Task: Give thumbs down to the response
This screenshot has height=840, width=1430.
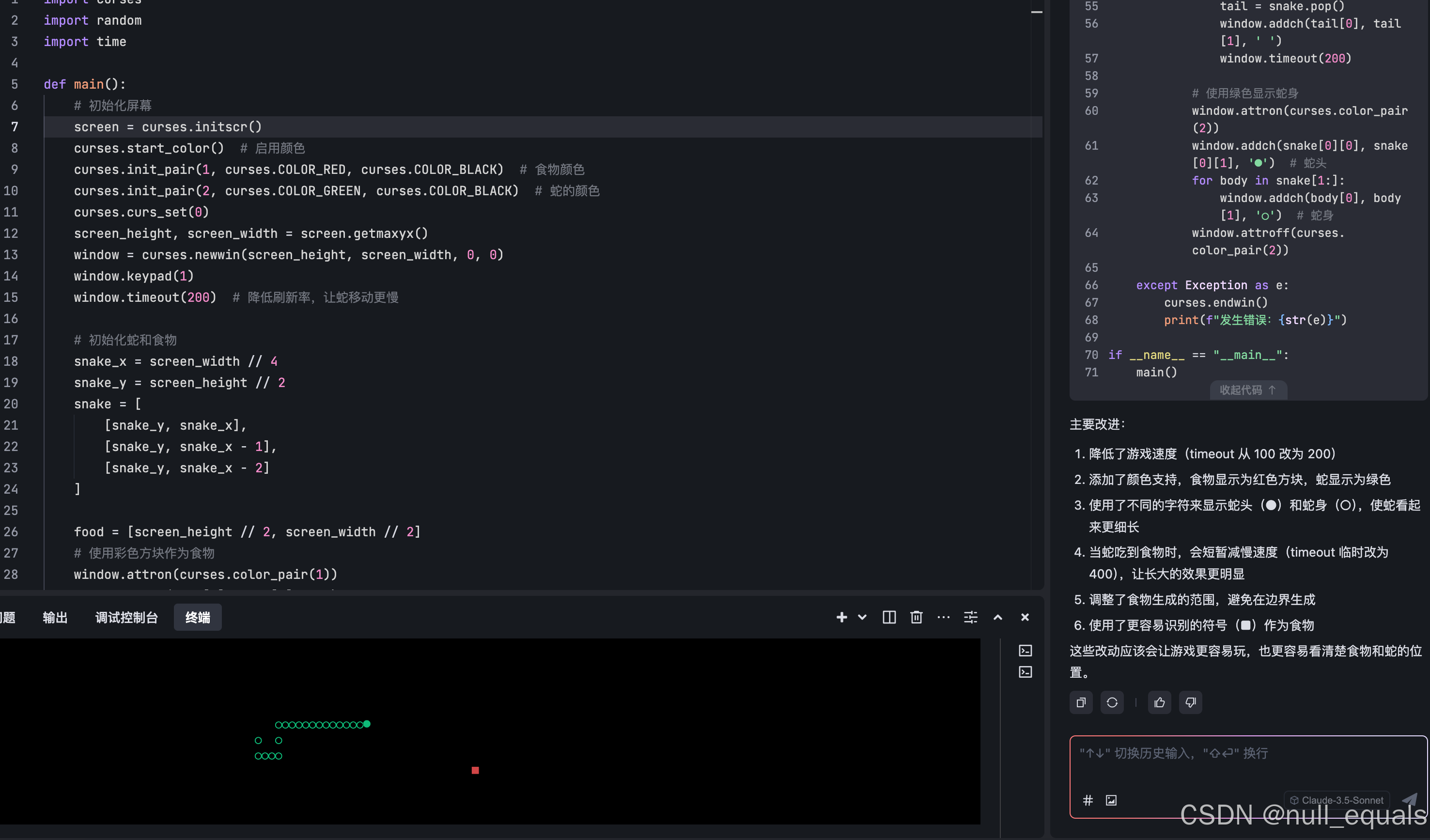Action: [x=1191, y=702]
